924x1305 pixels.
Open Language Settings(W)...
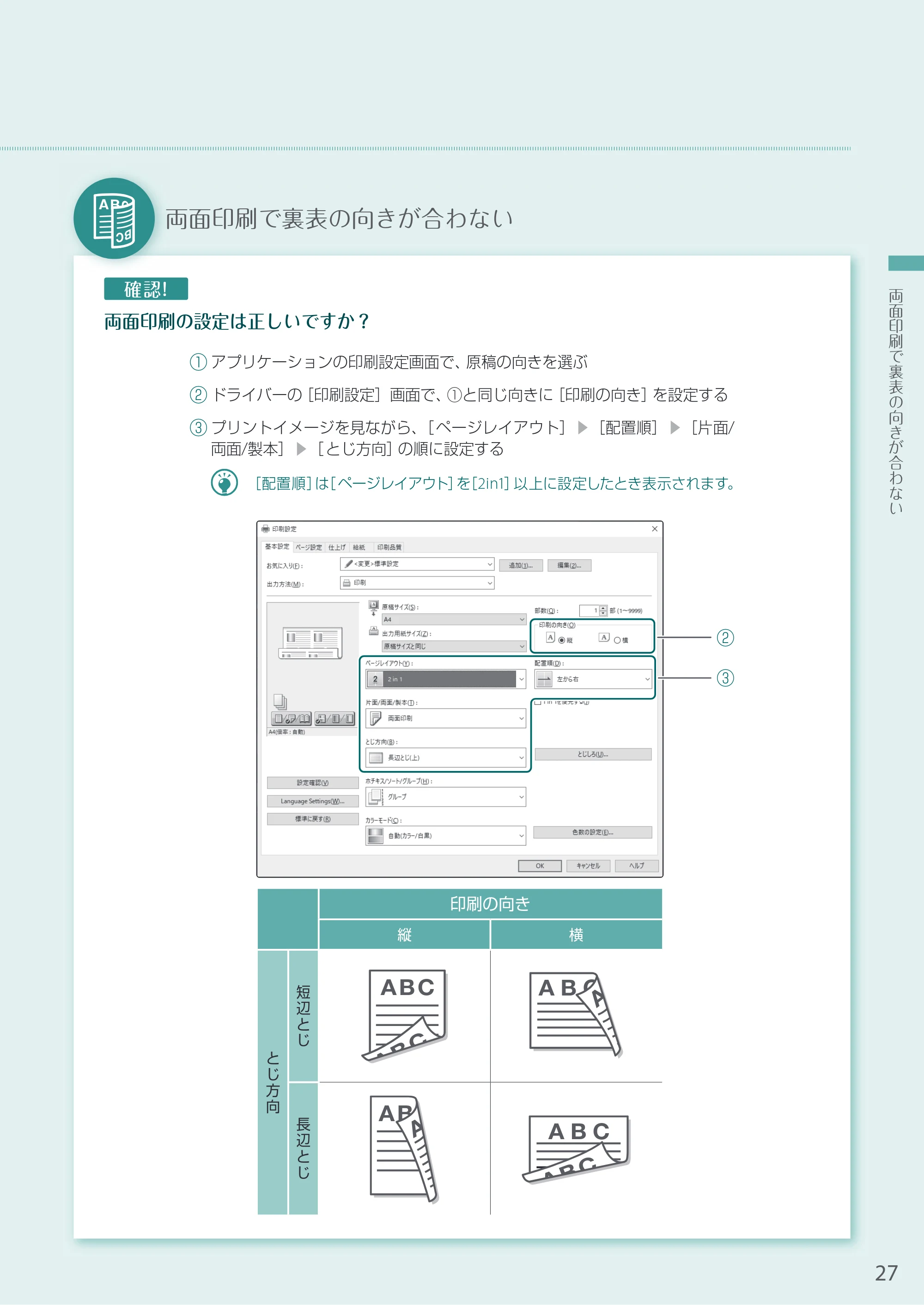coord(312,801)
